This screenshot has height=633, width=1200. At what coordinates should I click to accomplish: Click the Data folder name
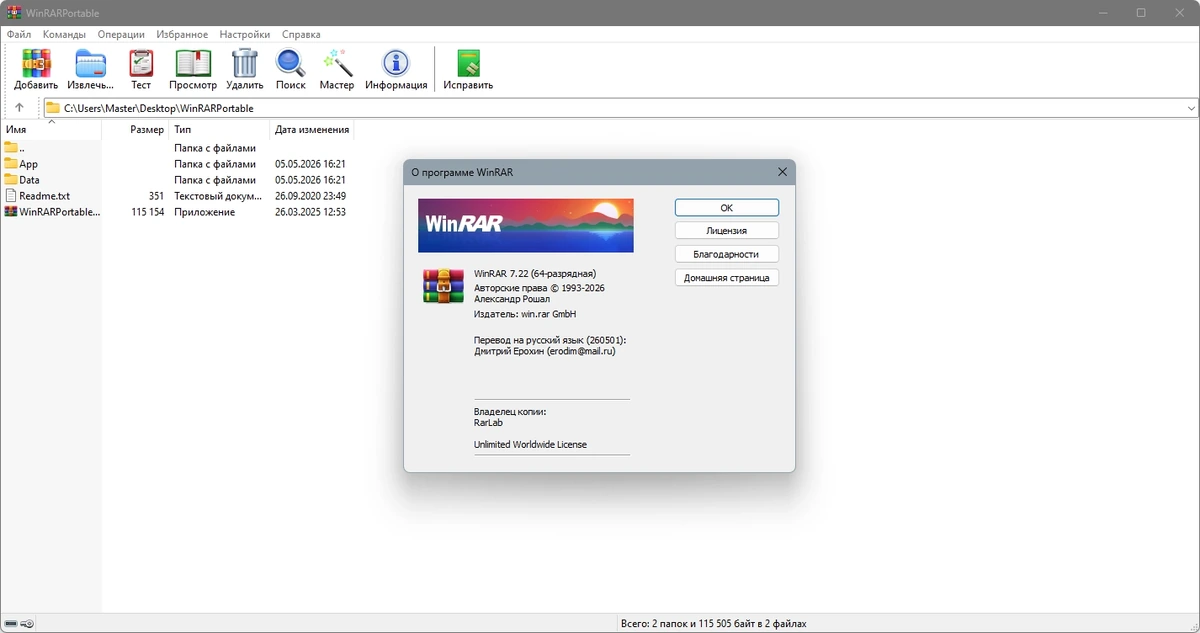pos(30,180)
